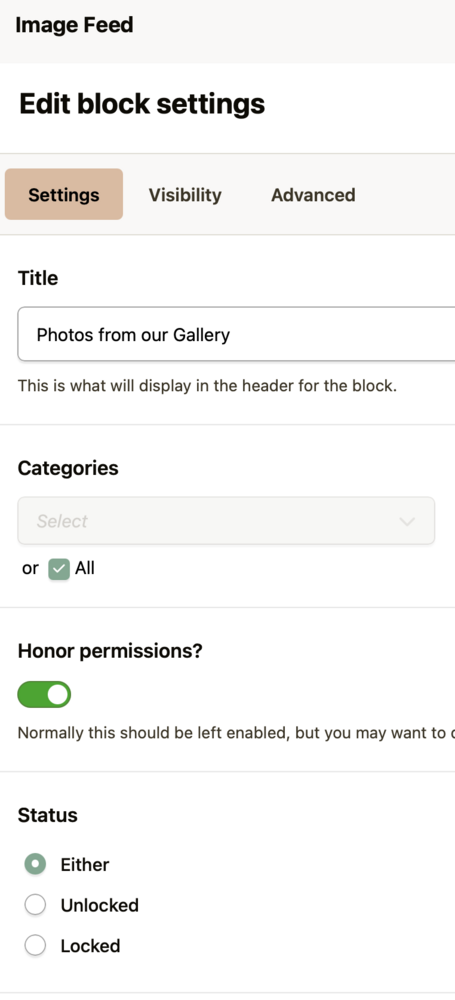Select the Settings tab
The height and width of the screenshot is (1000, 455).
click(64, 195)
